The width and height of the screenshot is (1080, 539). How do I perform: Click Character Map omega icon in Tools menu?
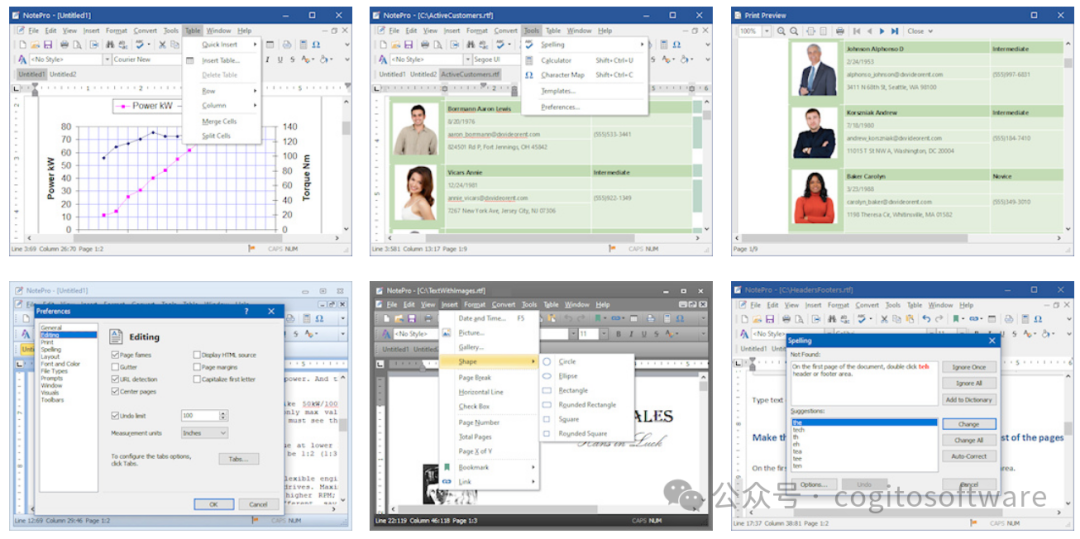click(529, 75)
